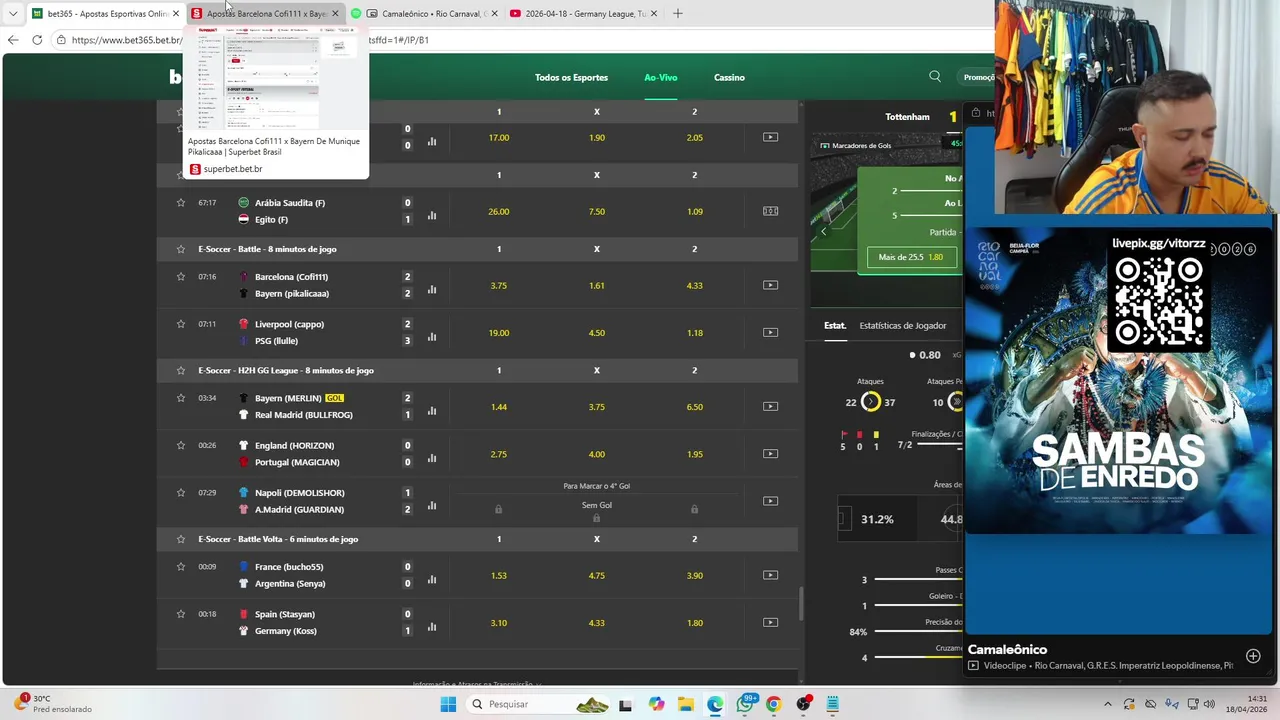Watch live stream of England vs Portugal
Image resolution: width=1280 pixels, height=720 pixels.
[770, 453]
